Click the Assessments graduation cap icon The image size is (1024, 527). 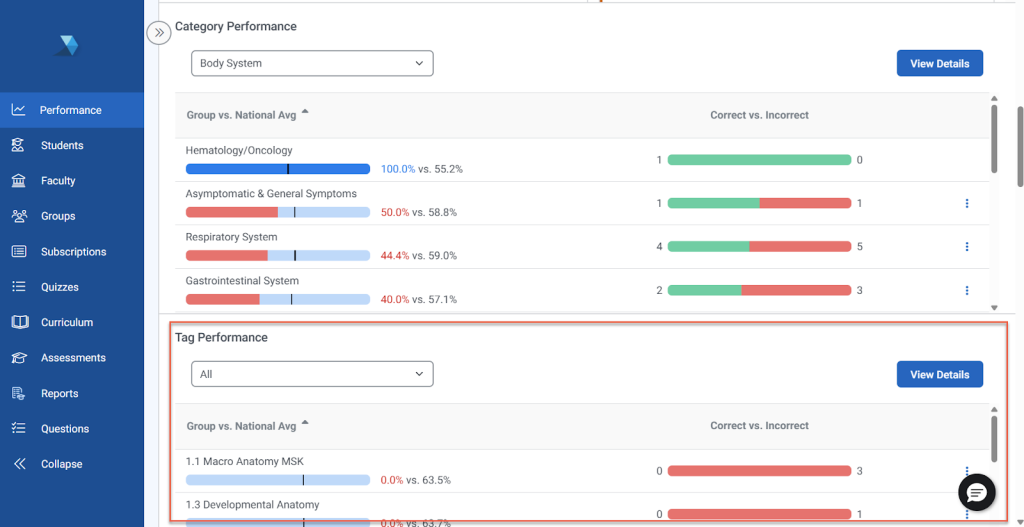(x=18, y=358)
